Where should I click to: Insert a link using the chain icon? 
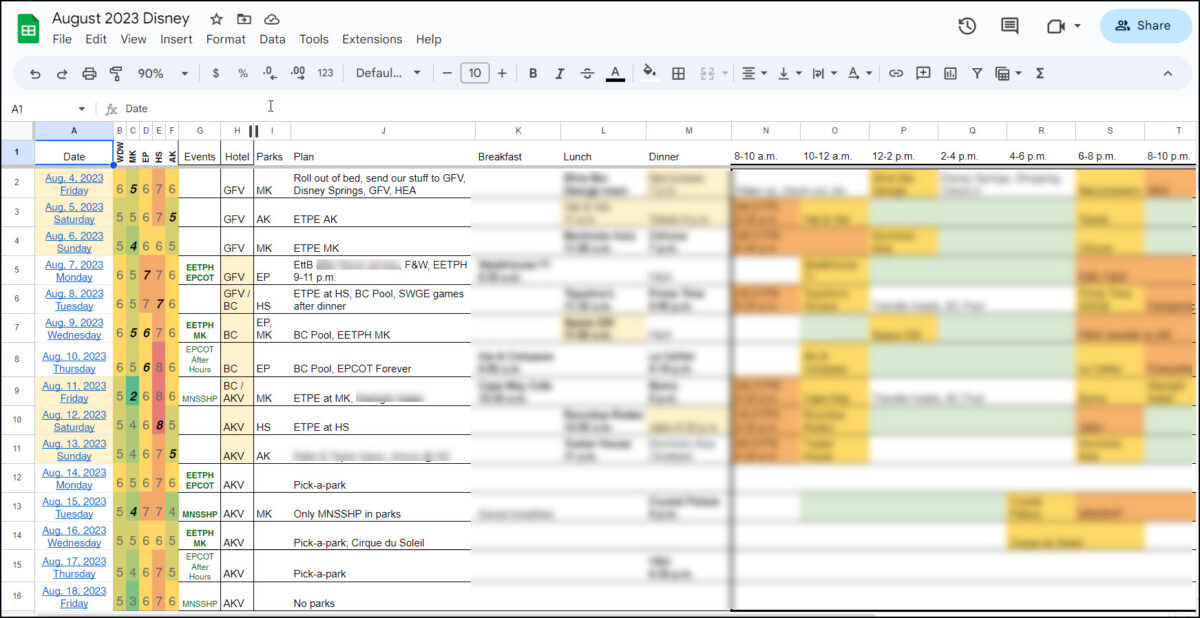pos(896,73)
